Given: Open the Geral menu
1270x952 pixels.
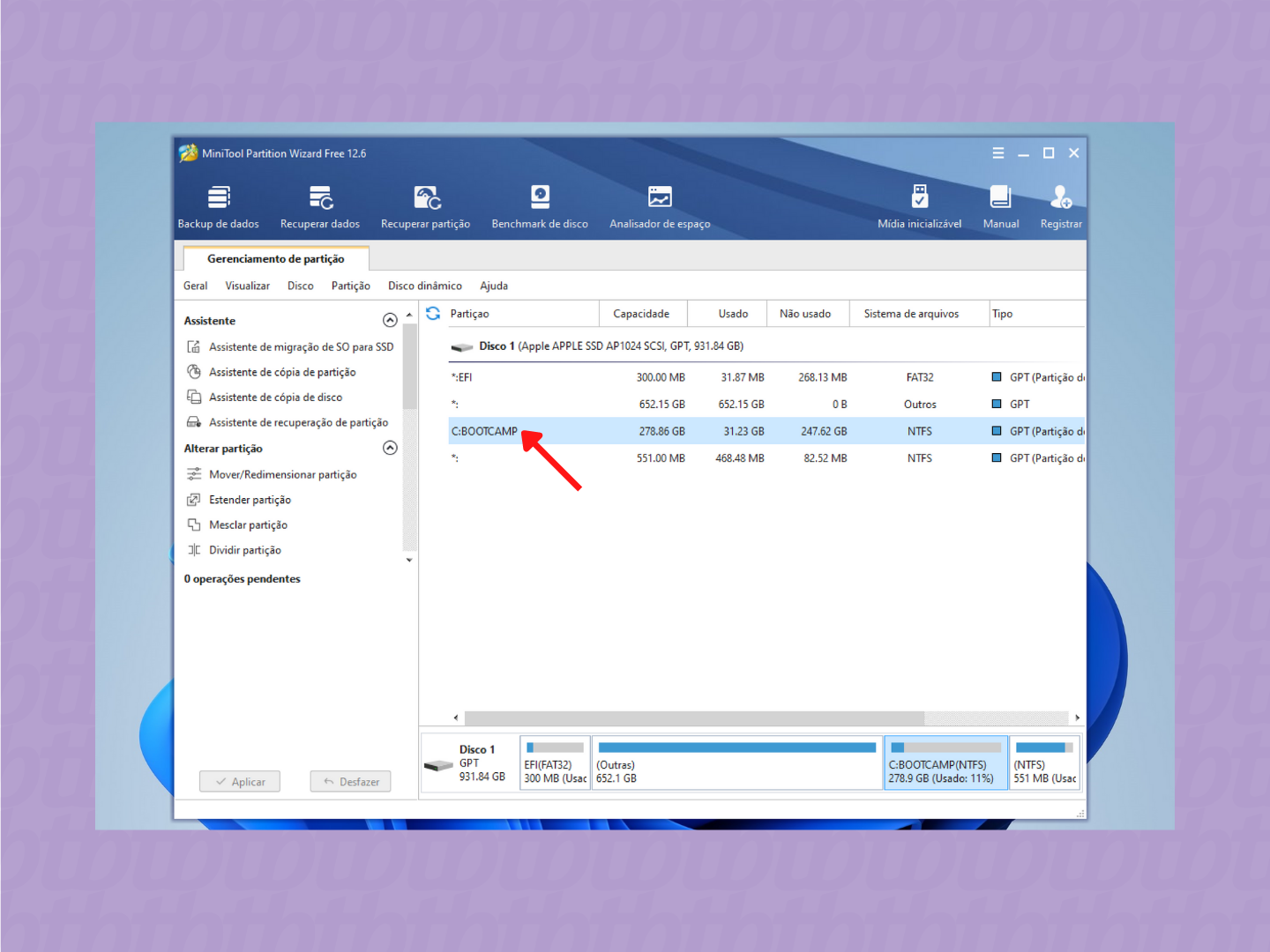Looking at the screenshot, I should pos(196,286).
